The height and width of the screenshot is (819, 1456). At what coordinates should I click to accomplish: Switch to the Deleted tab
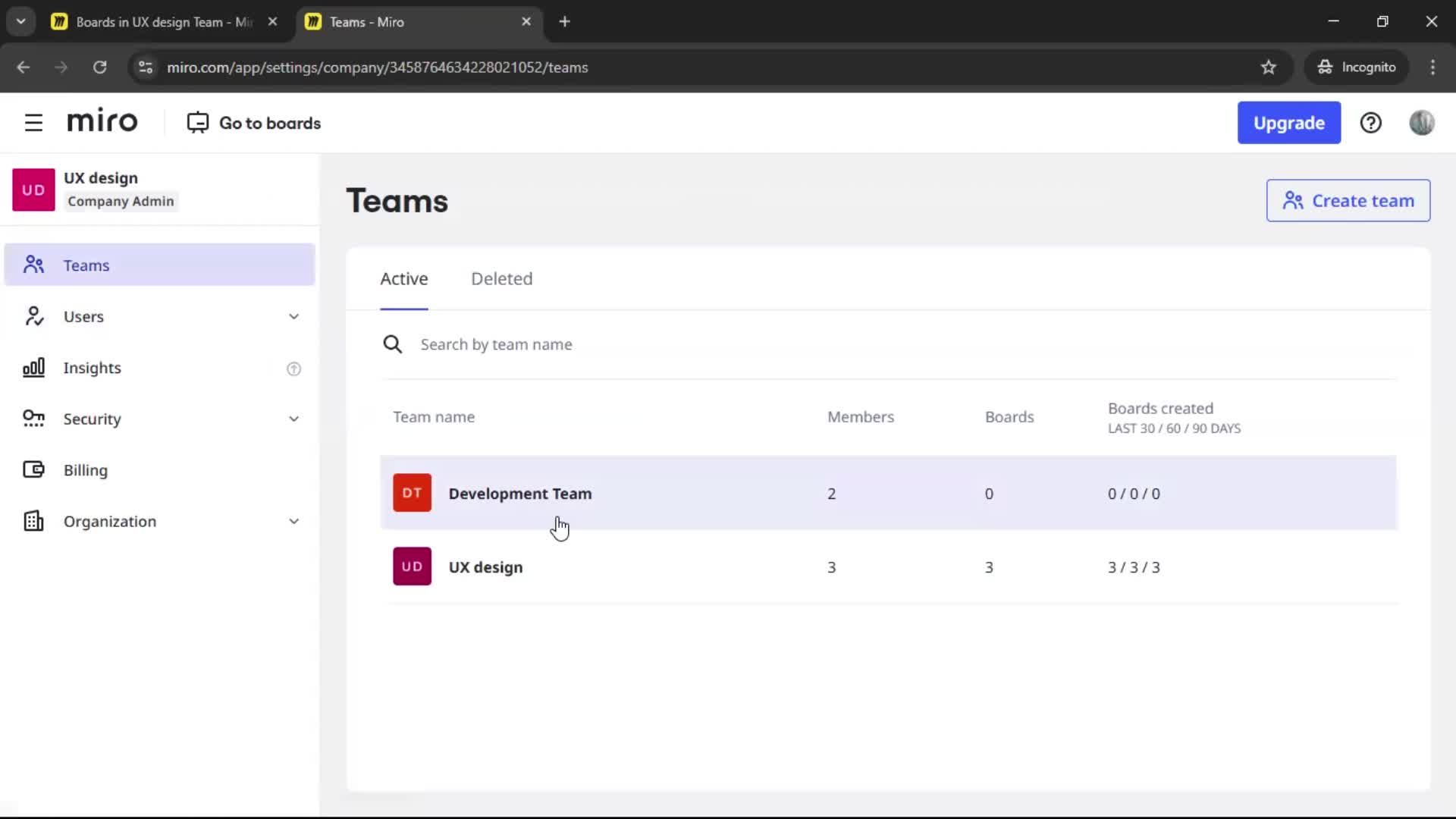point(501,279)
